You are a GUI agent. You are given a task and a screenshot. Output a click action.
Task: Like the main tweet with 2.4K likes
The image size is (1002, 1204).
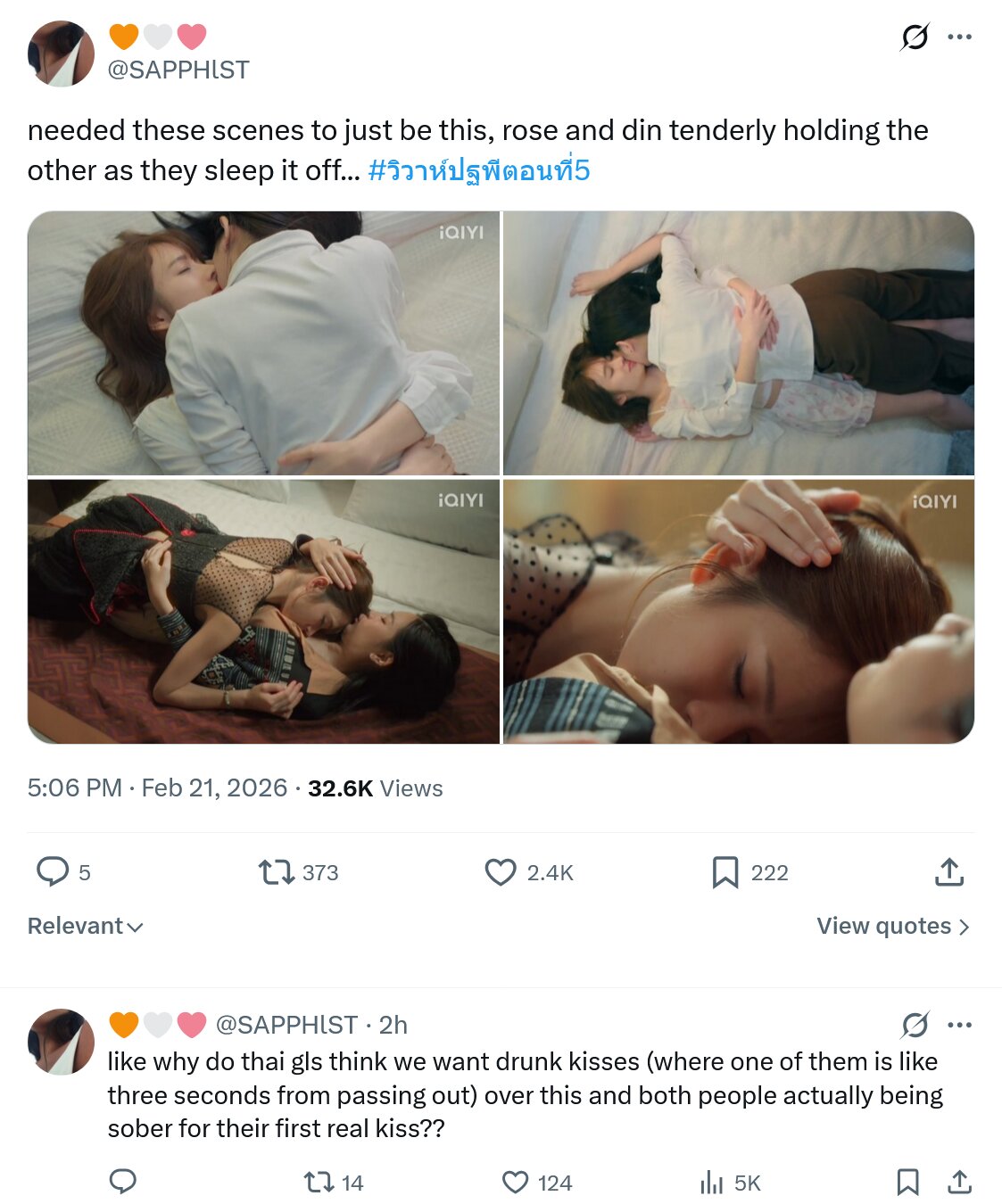click(x=501, y=871)
